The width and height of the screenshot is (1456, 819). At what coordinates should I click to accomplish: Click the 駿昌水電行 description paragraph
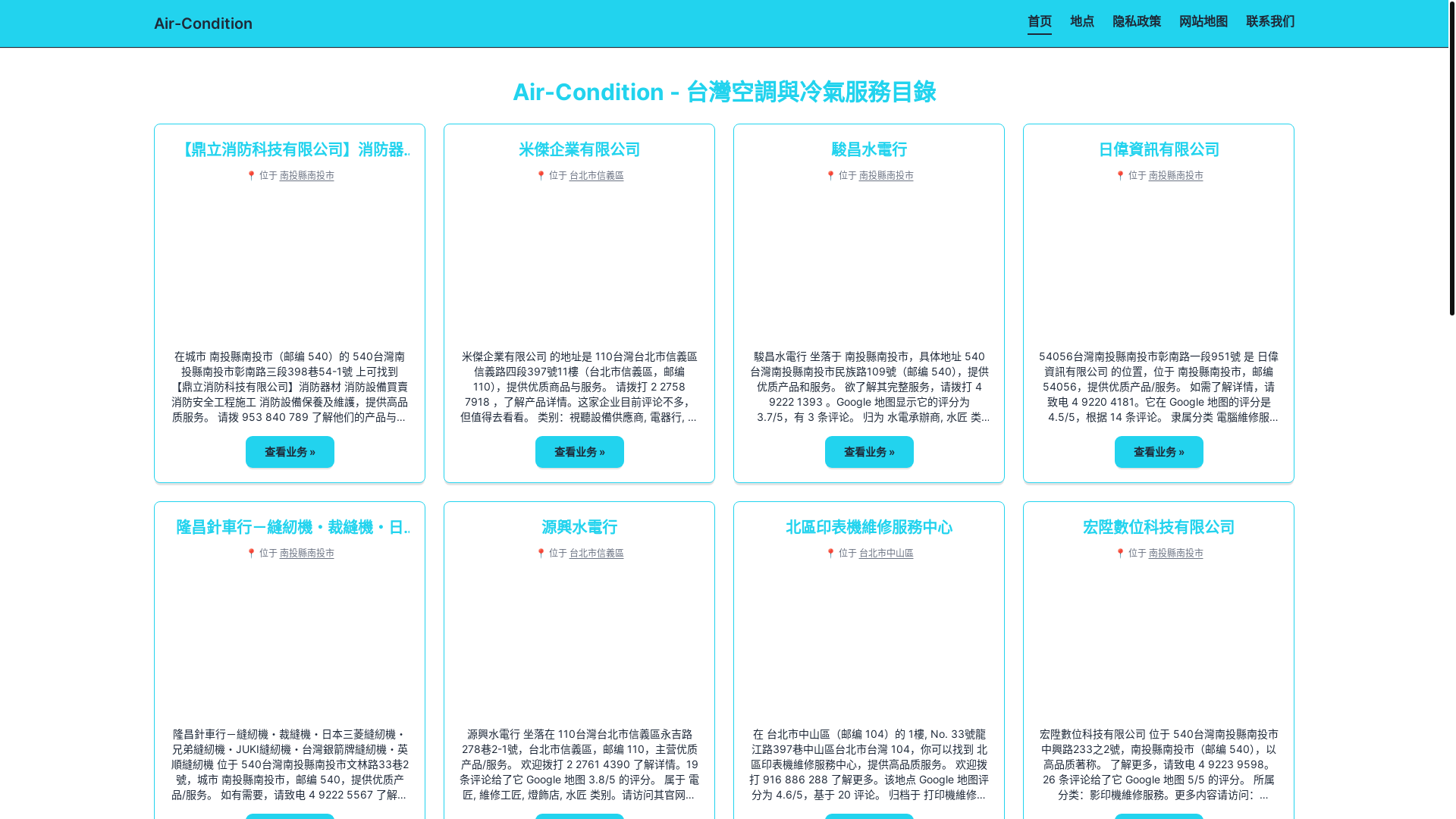coord(869,387)
